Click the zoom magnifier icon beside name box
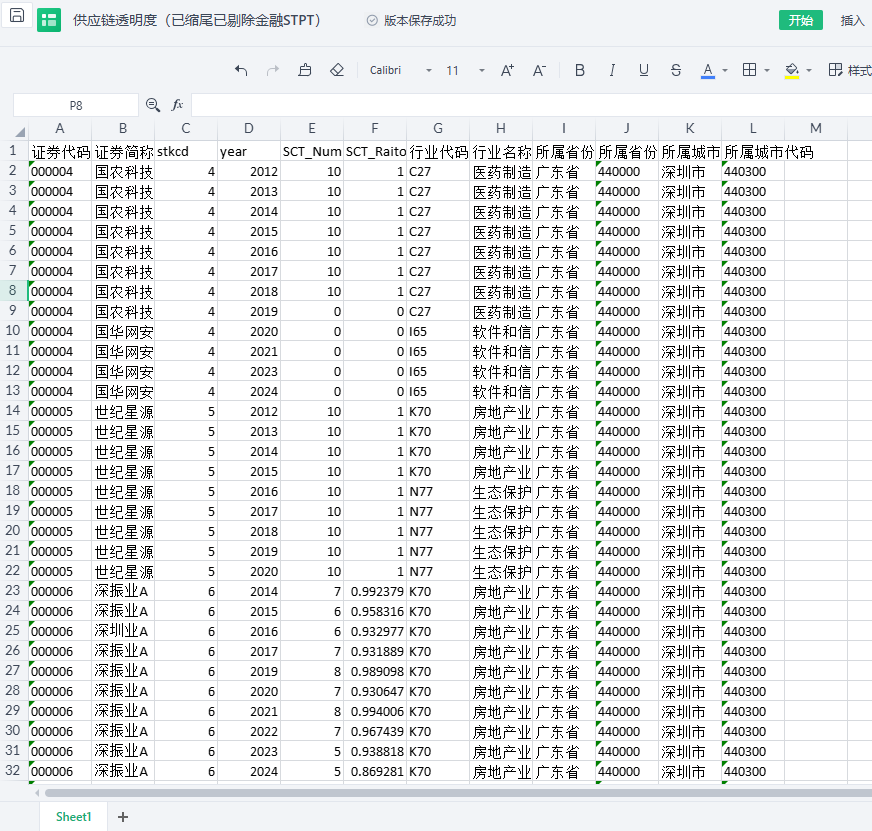Screen dimensions: 872x831 coord(153,105)
